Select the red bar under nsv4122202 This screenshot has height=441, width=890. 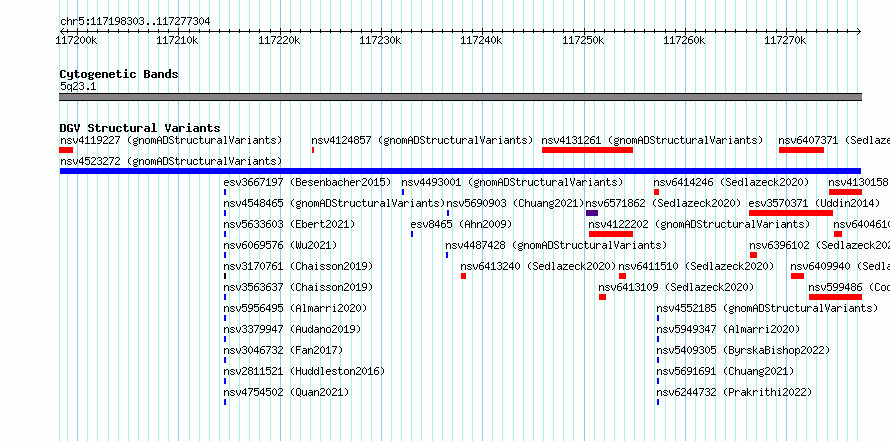pos(611,234)
